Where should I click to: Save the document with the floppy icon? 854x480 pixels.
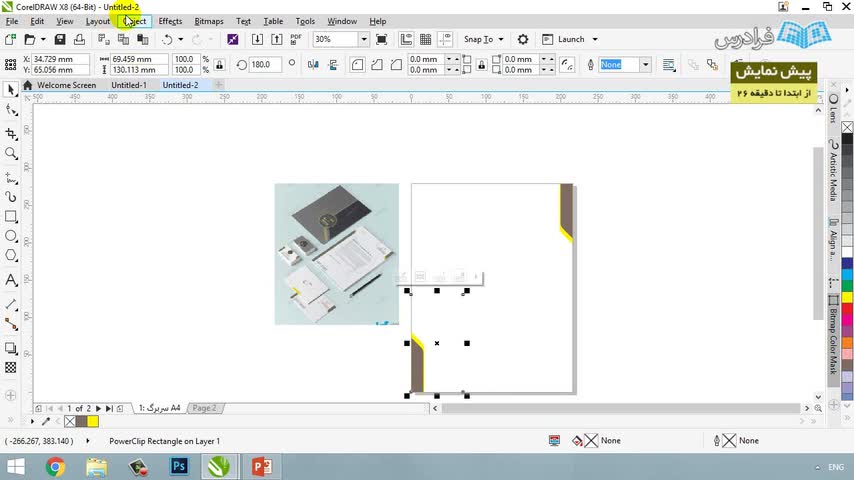(60, 39)
